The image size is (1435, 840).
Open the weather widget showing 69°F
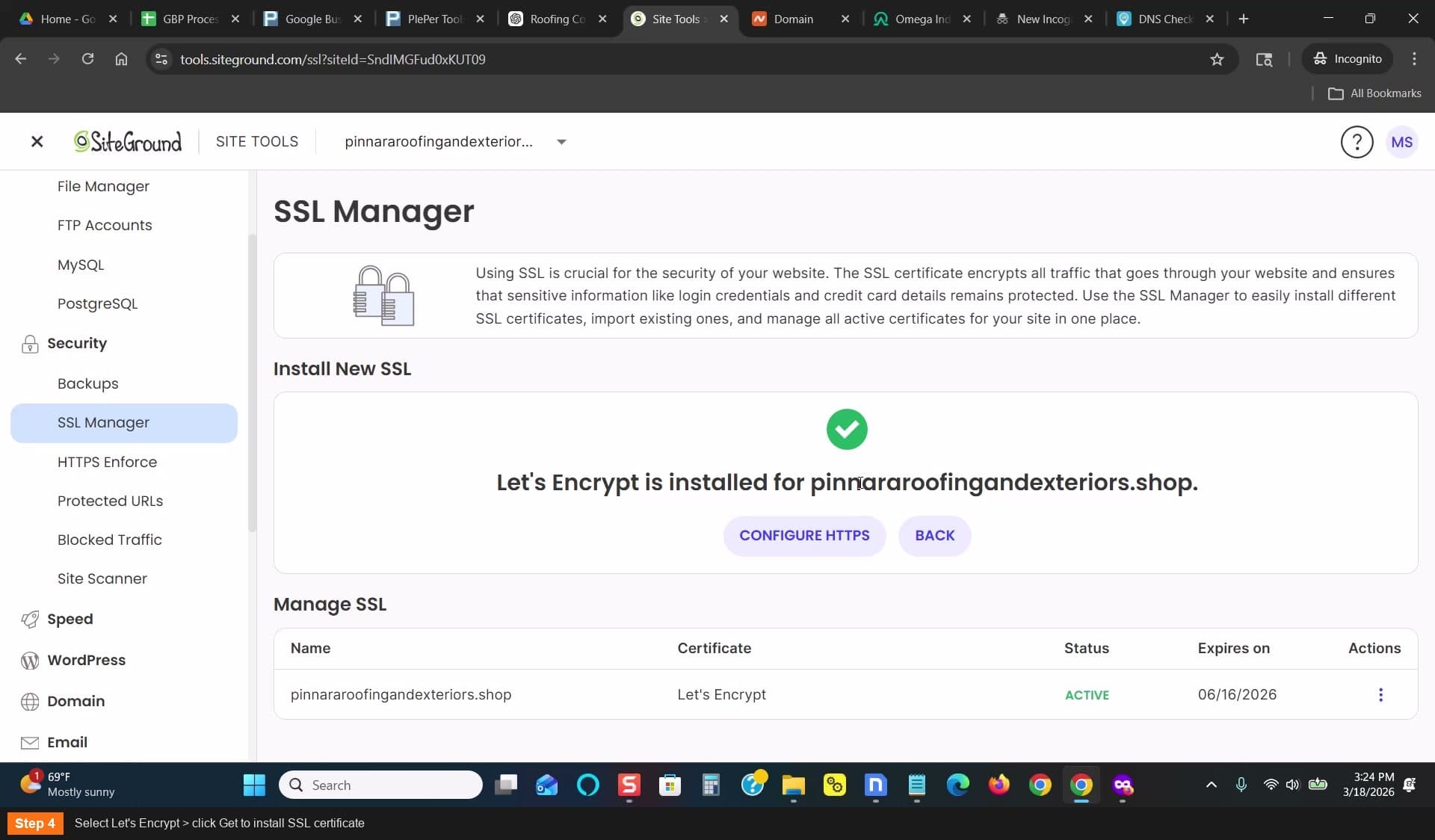point(67,785)
